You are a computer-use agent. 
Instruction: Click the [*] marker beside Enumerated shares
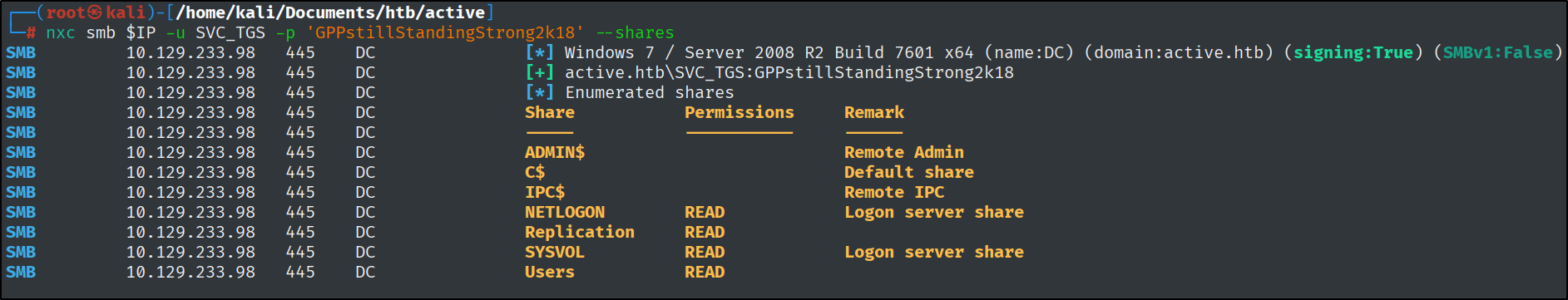point(539,92)
